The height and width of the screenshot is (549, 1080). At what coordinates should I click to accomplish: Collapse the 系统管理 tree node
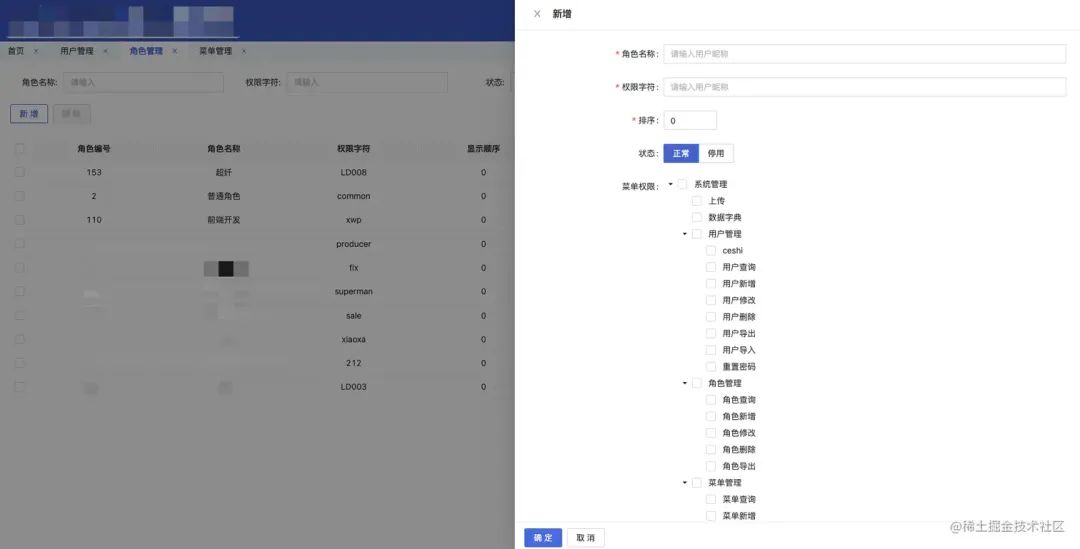pyautogui.click(x=670, y=185)
